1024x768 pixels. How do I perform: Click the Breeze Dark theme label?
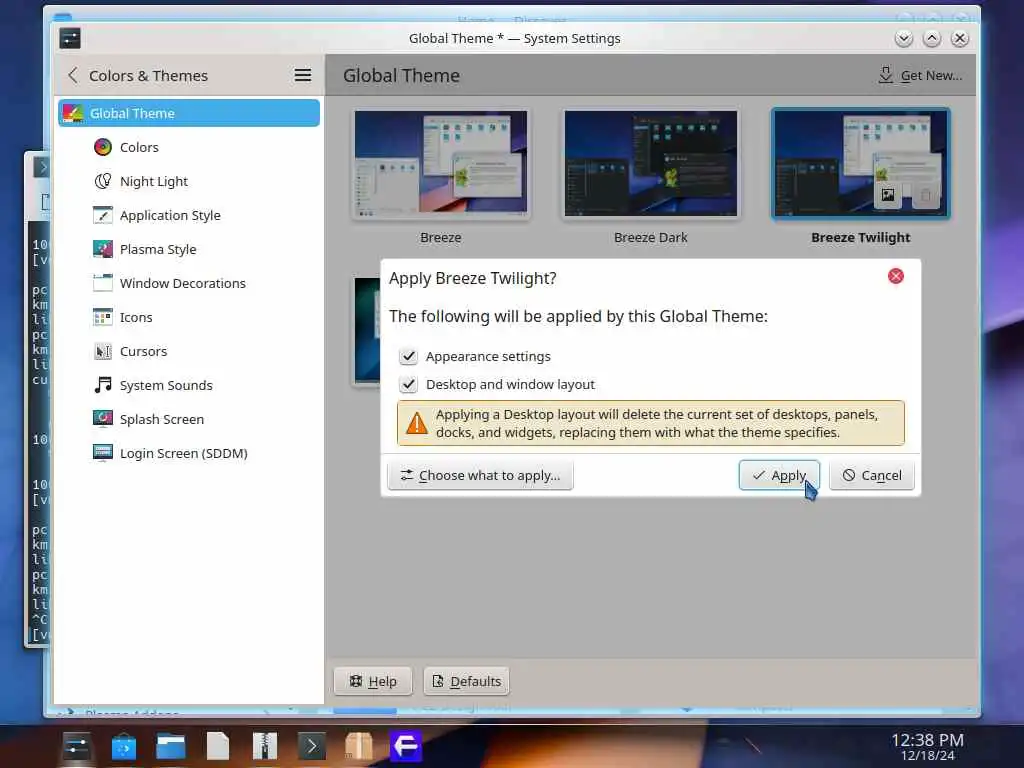pyautogui.click(x=650, y=238)
